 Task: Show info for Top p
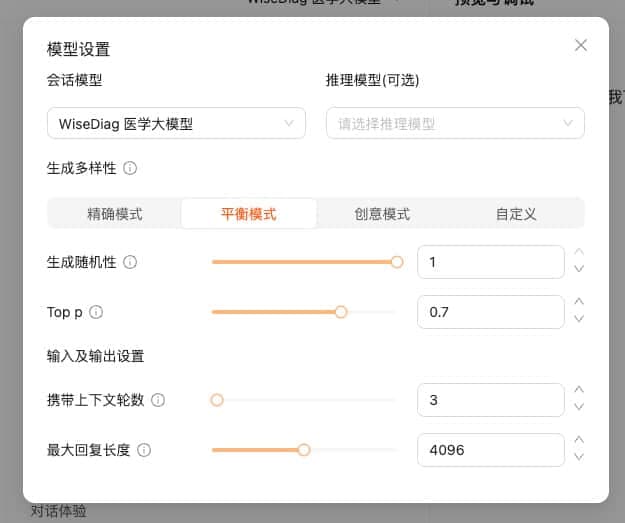point(96,312)
